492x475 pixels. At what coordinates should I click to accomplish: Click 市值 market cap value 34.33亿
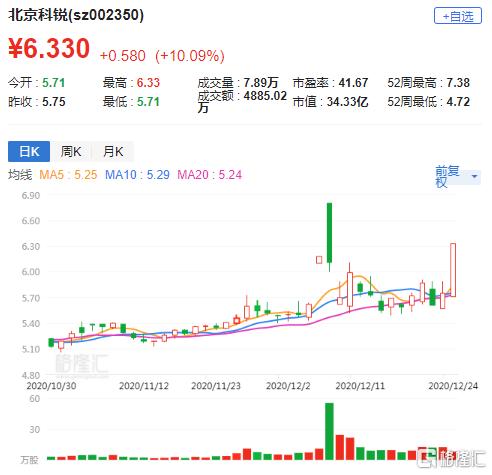347,102
